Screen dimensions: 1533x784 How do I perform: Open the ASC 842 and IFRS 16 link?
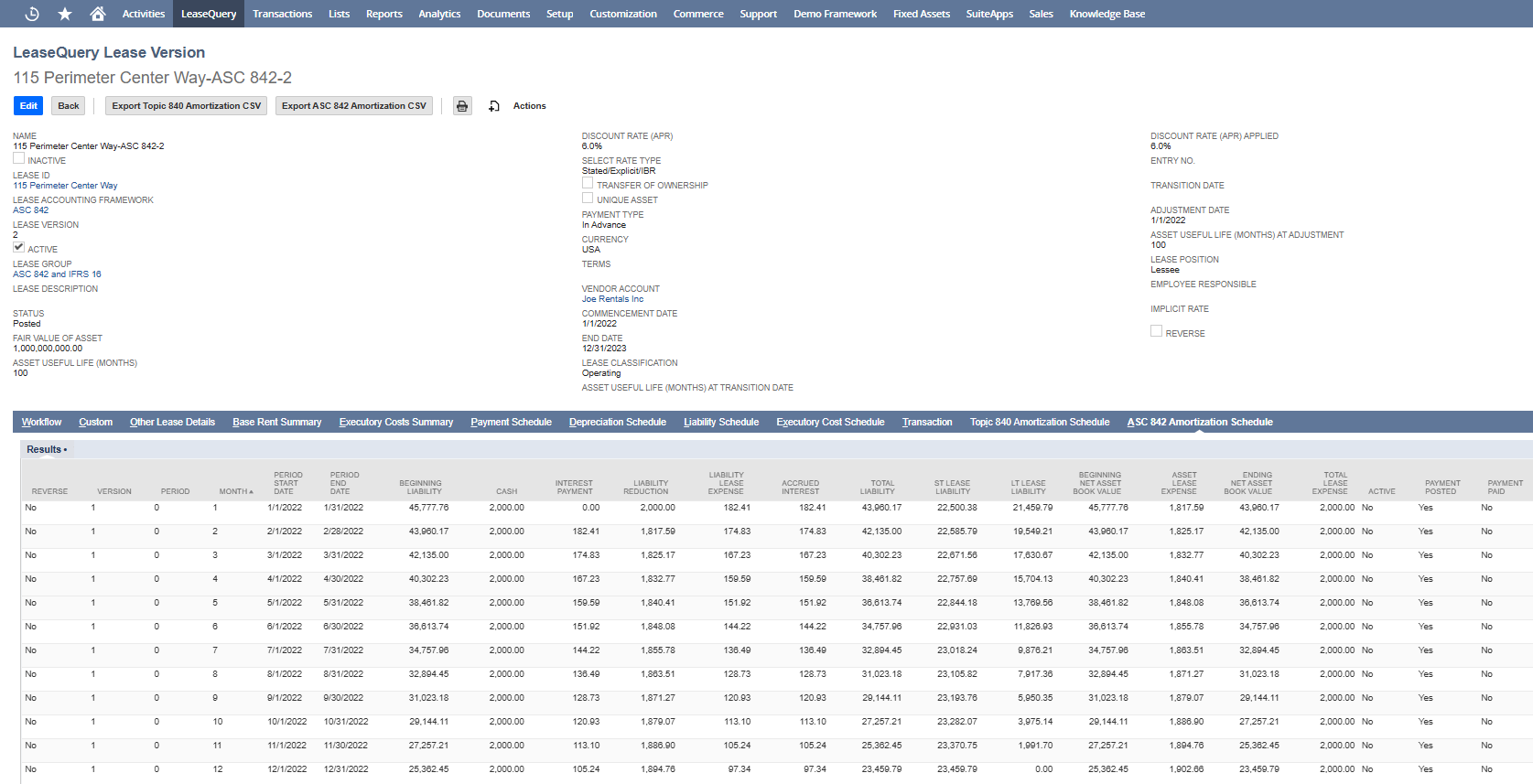point(57,274)
